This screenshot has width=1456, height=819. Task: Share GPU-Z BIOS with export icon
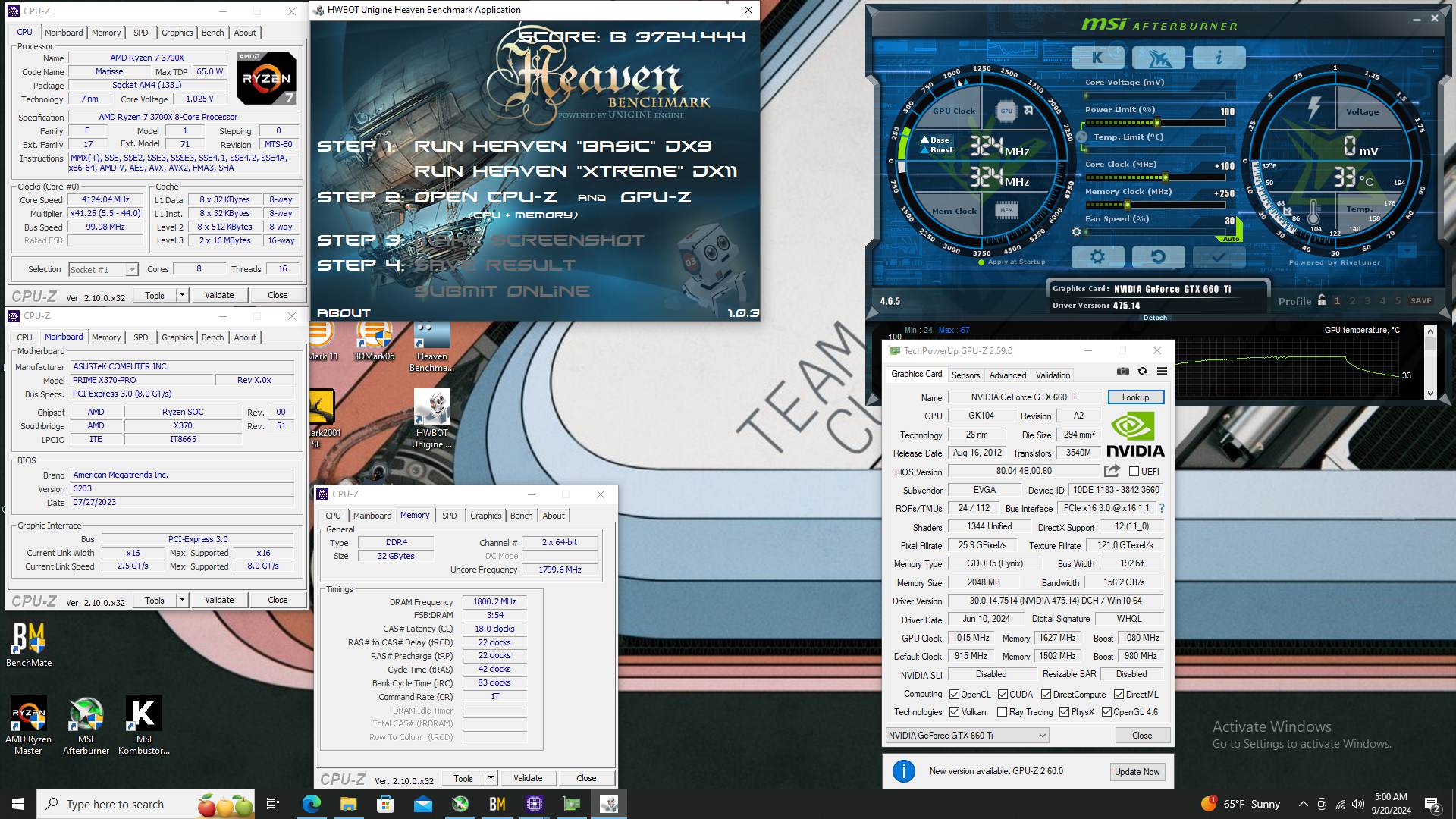(1112, 471)
